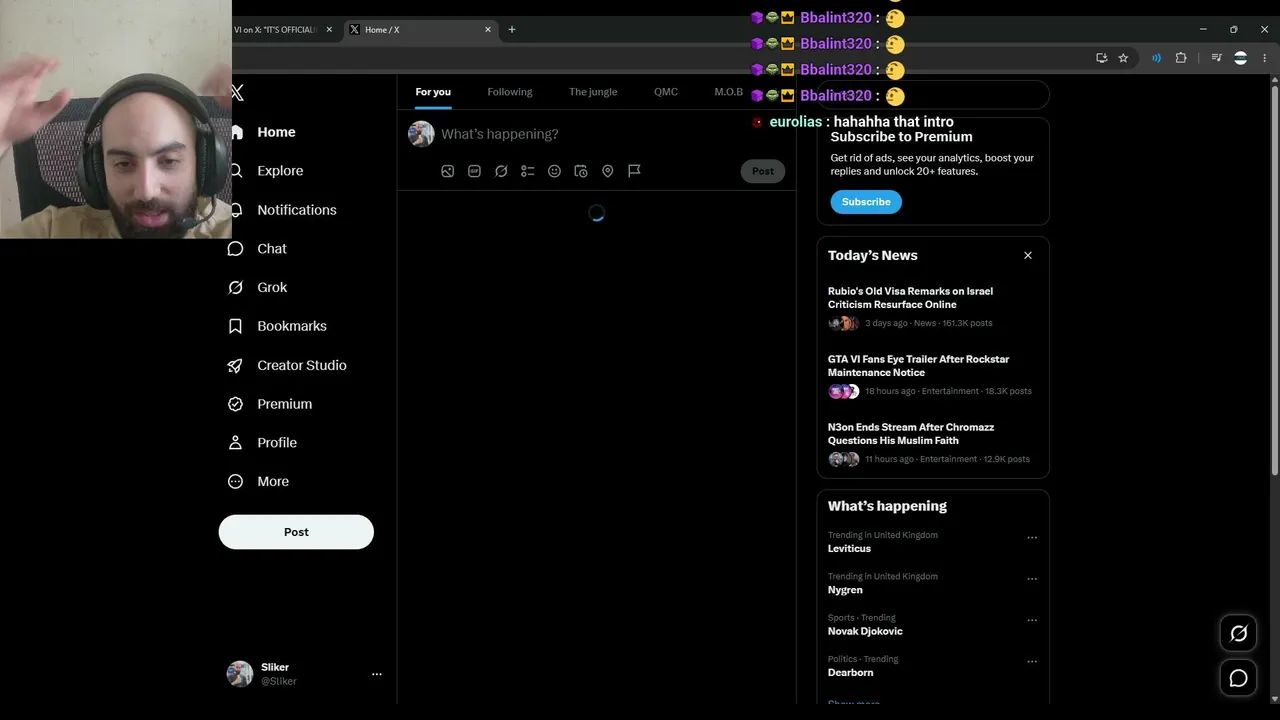Click the large Post button in sidebar
This screenshot has height=720, width=1280.
pos(296,532)
